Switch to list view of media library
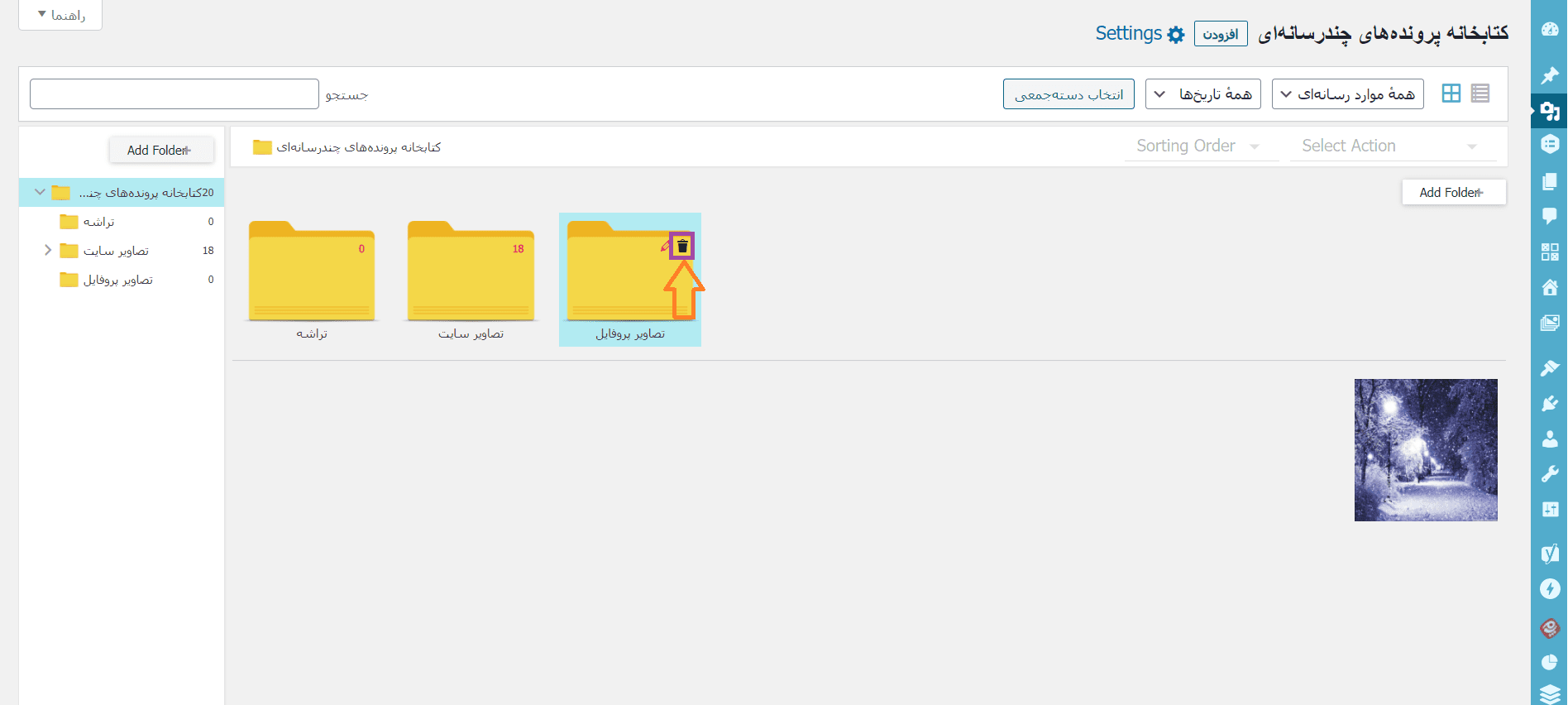This screenshot has width=1568, height=705. point(1480,94)
